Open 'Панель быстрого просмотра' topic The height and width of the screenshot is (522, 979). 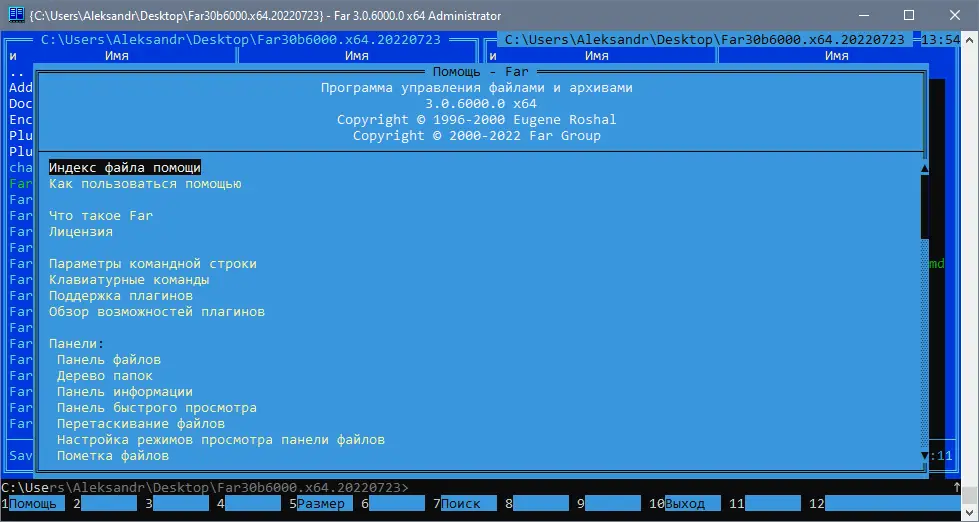coord(157,408)
